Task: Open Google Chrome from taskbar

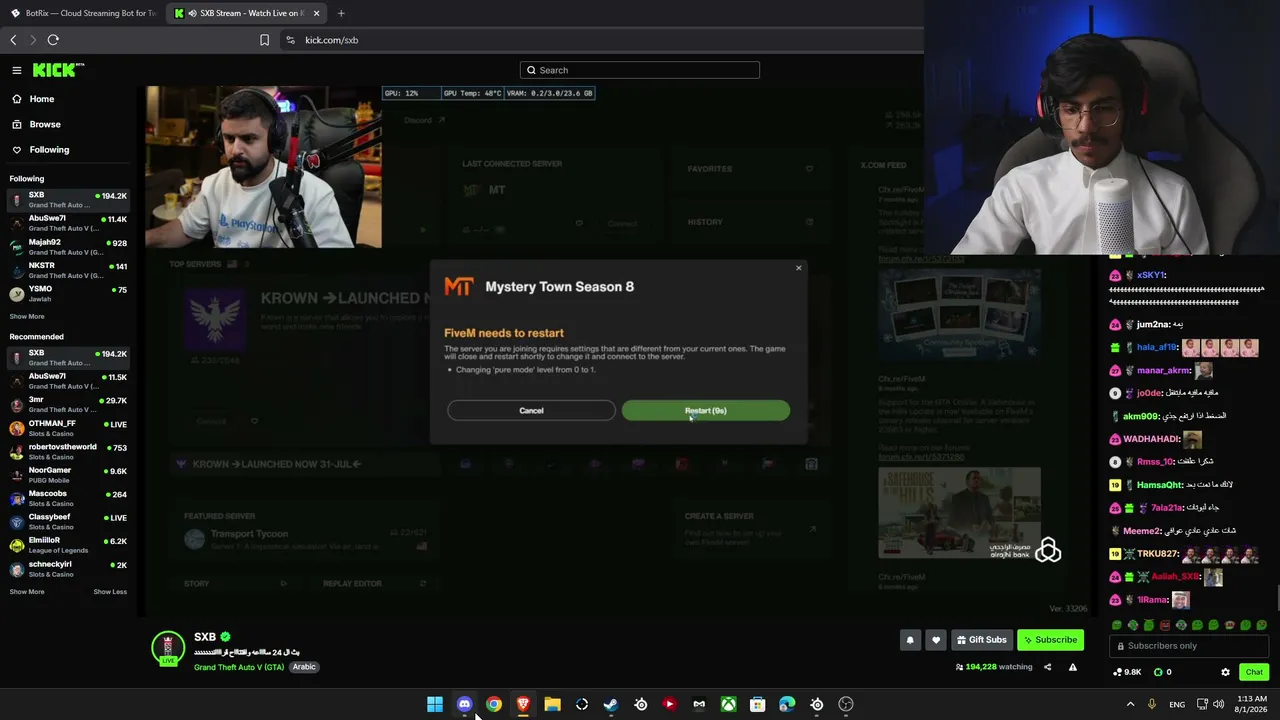Action: click(x=494, y=704)
